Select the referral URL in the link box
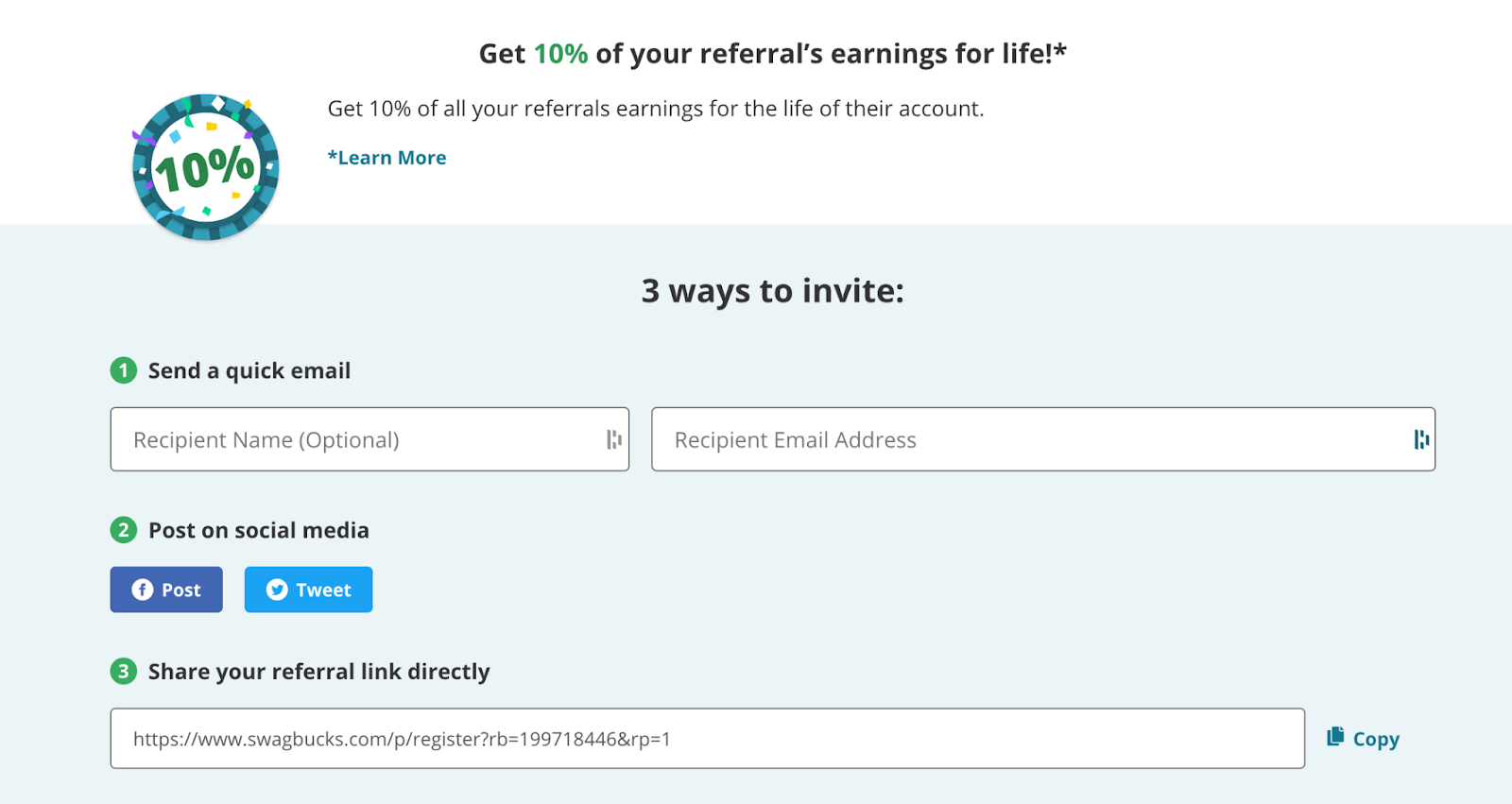The image size is (1512, 804). (401, 739)
